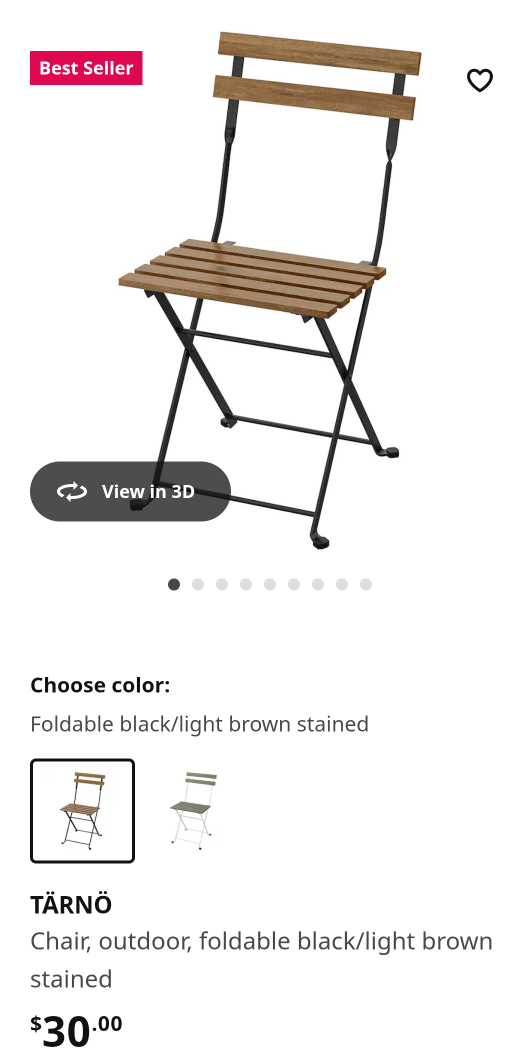The image size is (510, 1063).
Task: Select the Best Seller badge
Action: point(86,68)
